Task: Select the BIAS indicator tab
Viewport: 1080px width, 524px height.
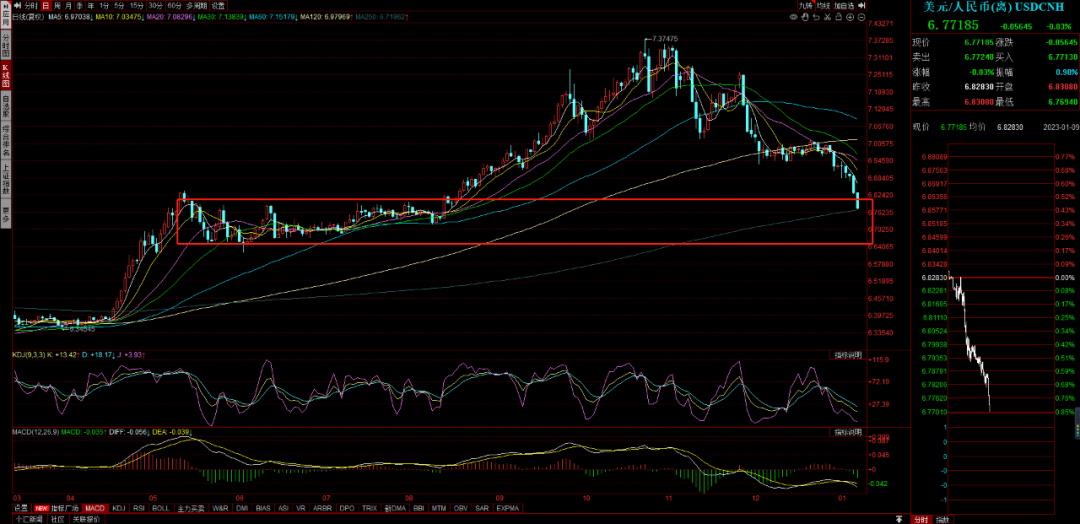Action: tap(263, 508)
